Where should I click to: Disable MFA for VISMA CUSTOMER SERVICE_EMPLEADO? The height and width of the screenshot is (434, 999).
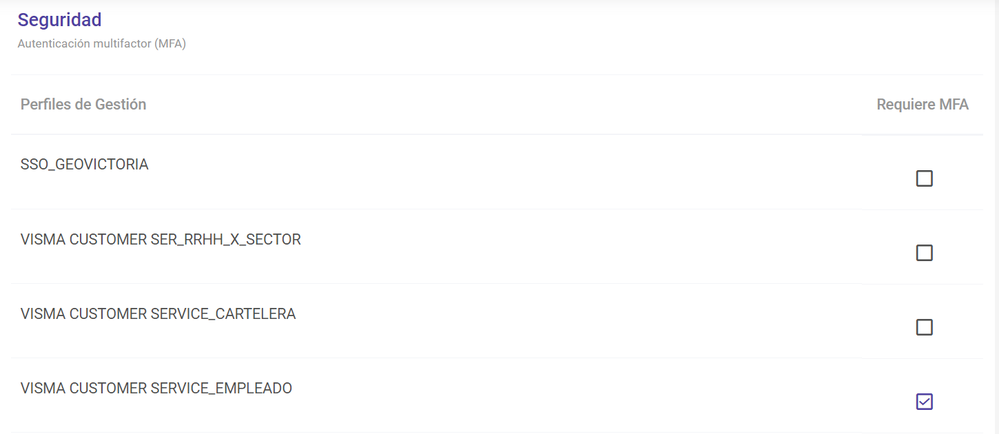924,401
